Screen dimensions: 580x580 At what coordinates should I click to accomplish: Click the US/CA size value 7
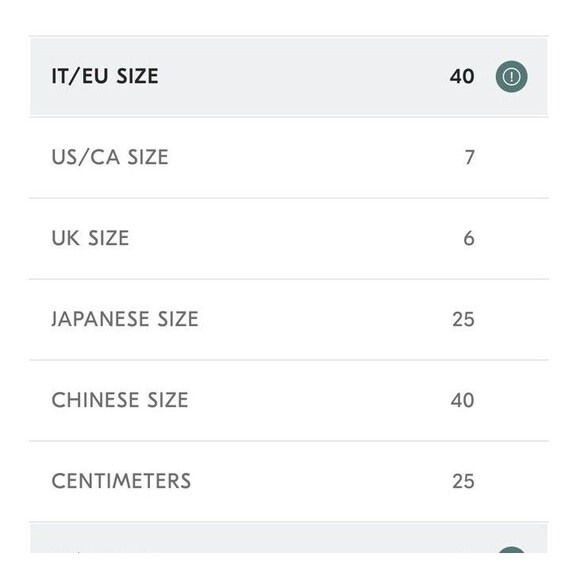click(x=469, y=158)
